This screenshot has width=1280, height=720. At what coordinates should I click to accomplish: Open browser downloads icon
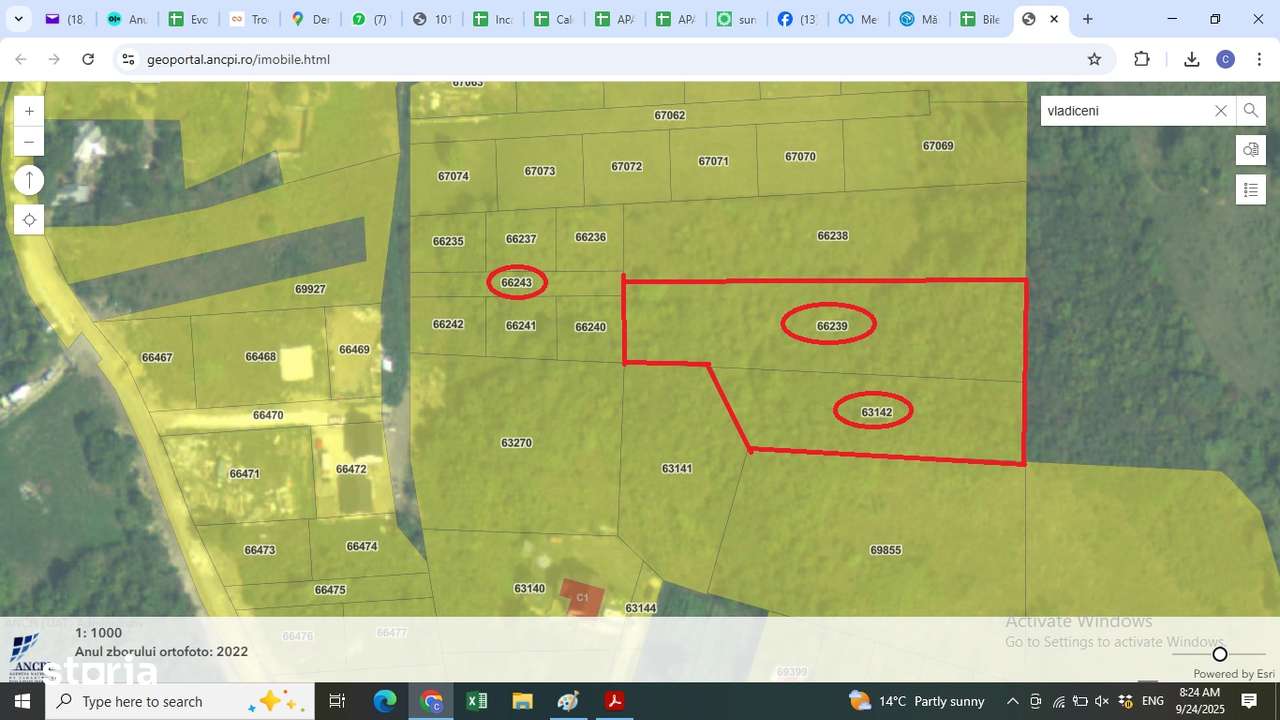click(1190, 59)
